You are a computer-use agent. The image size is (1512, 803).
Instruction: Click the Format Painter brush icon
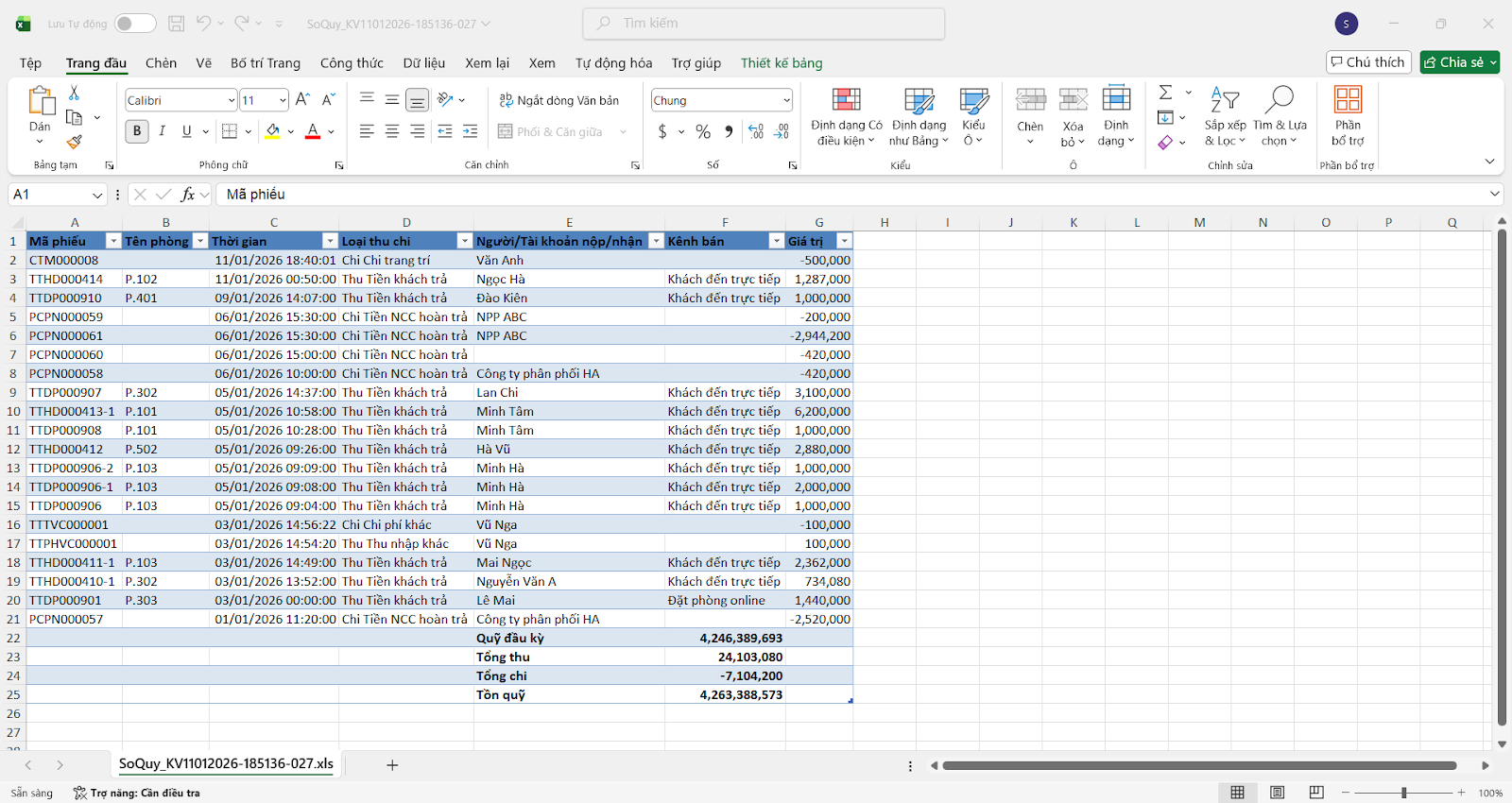74,142
